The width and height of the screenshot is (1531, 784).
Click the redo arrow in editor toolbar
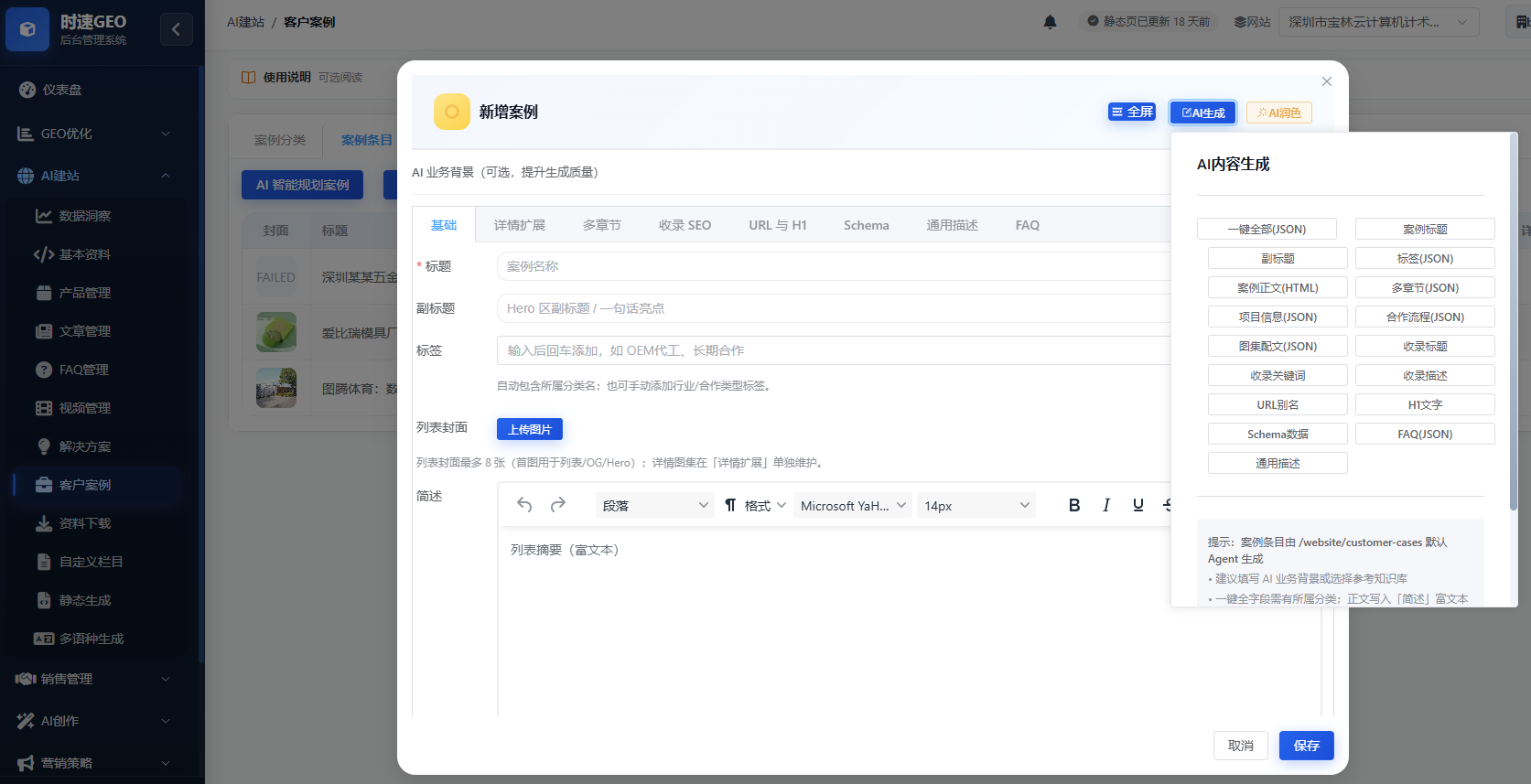click(x=558, y=505)
